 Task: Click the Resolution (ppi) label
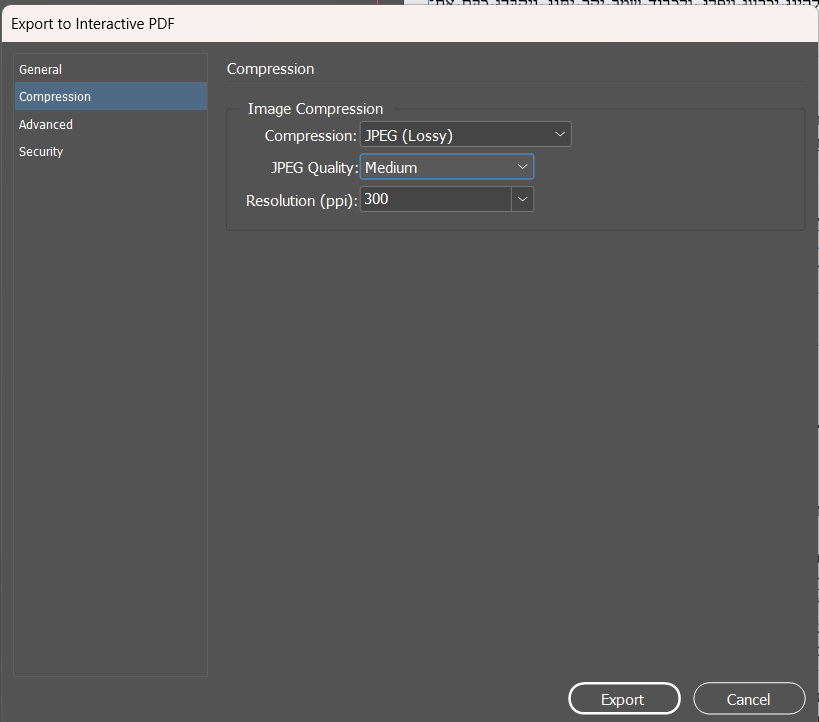(301, 201)
